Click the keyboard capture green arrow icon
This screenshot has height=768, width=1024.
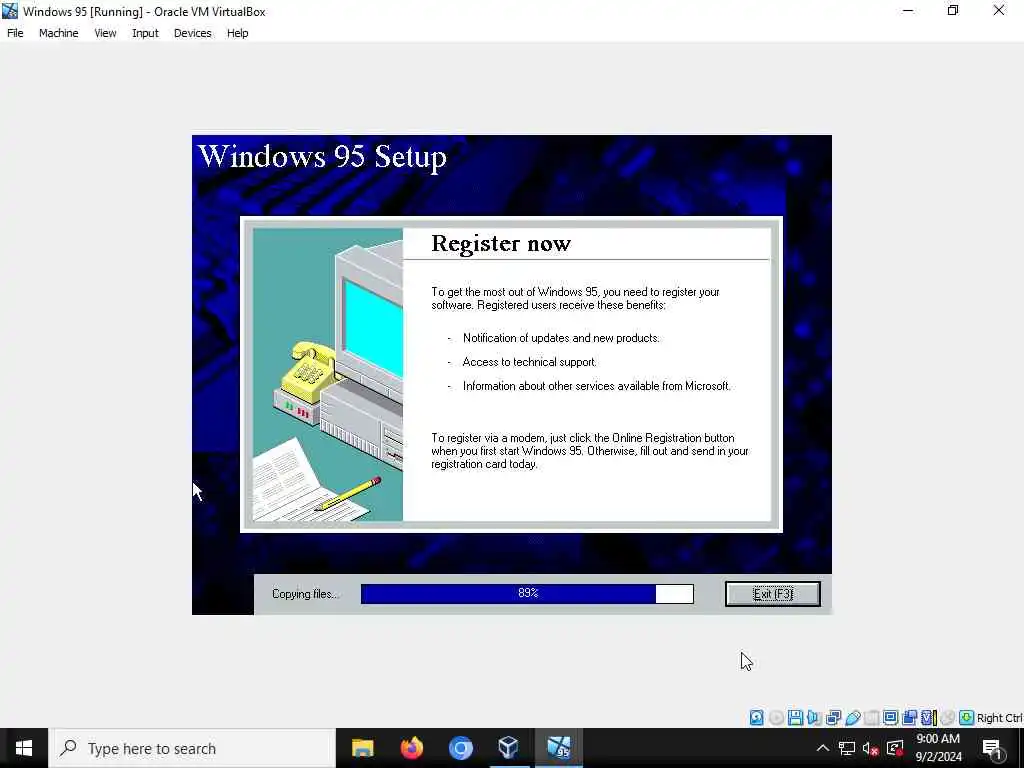point(967,718)
